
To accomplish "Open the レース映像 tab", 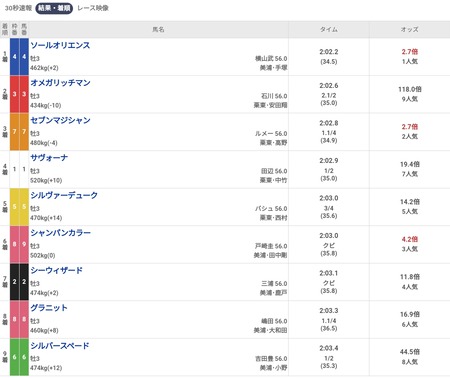I will click(93, 8).
